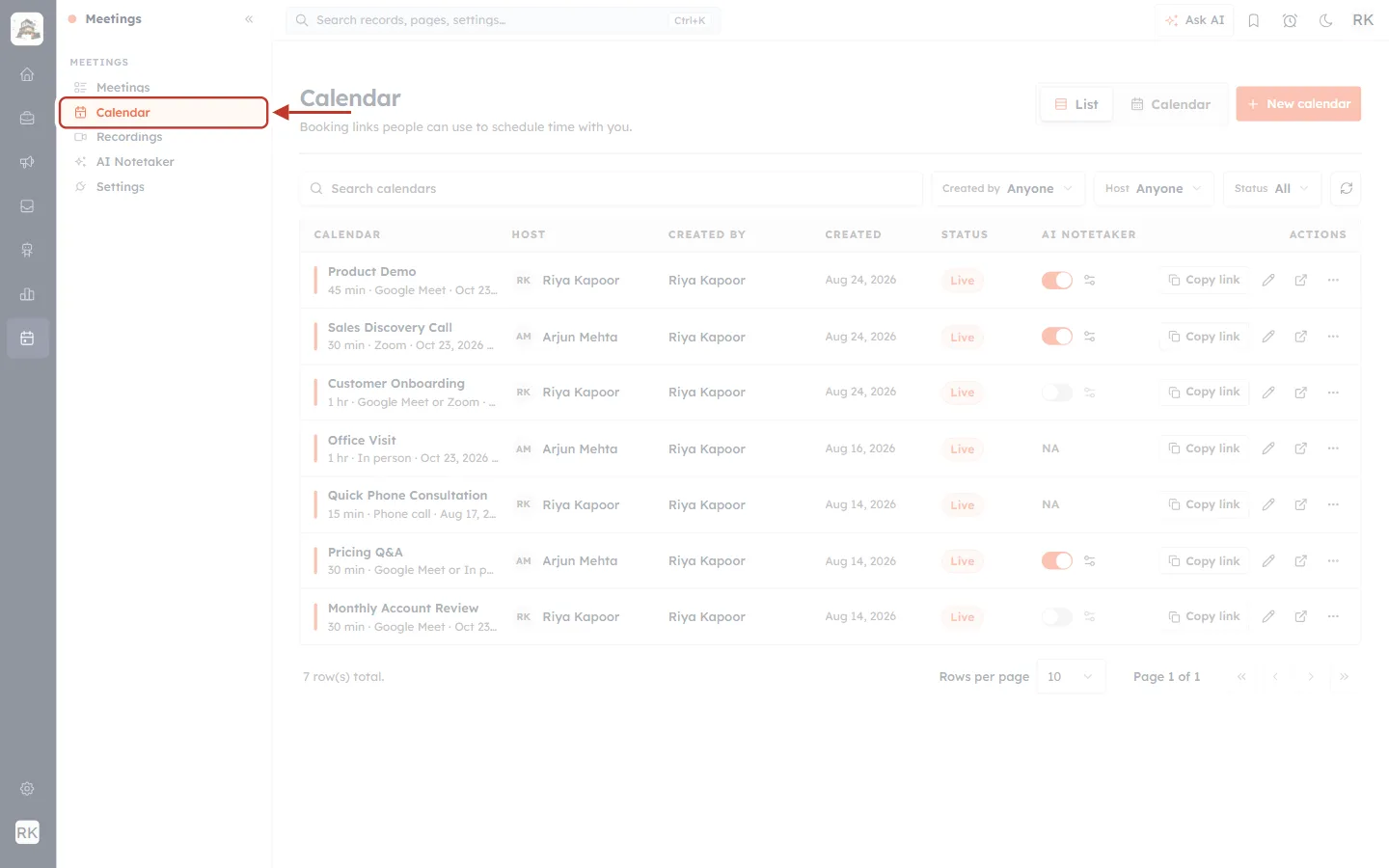Change rows per page dropdown
1389x868 pixels.
tap(1071, 677)
